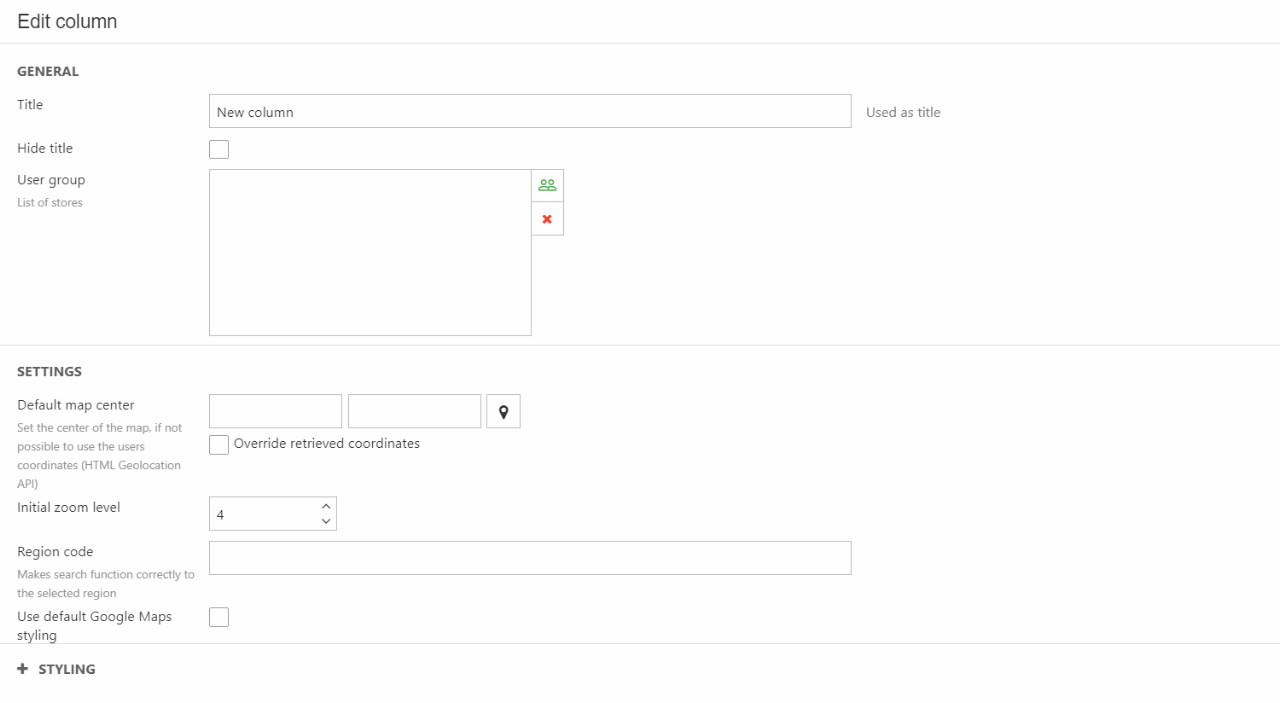The image size is (1280, 703).
Task: Expand the STYLING section header text
Action: pyautogui.click(x=67, y=669)
